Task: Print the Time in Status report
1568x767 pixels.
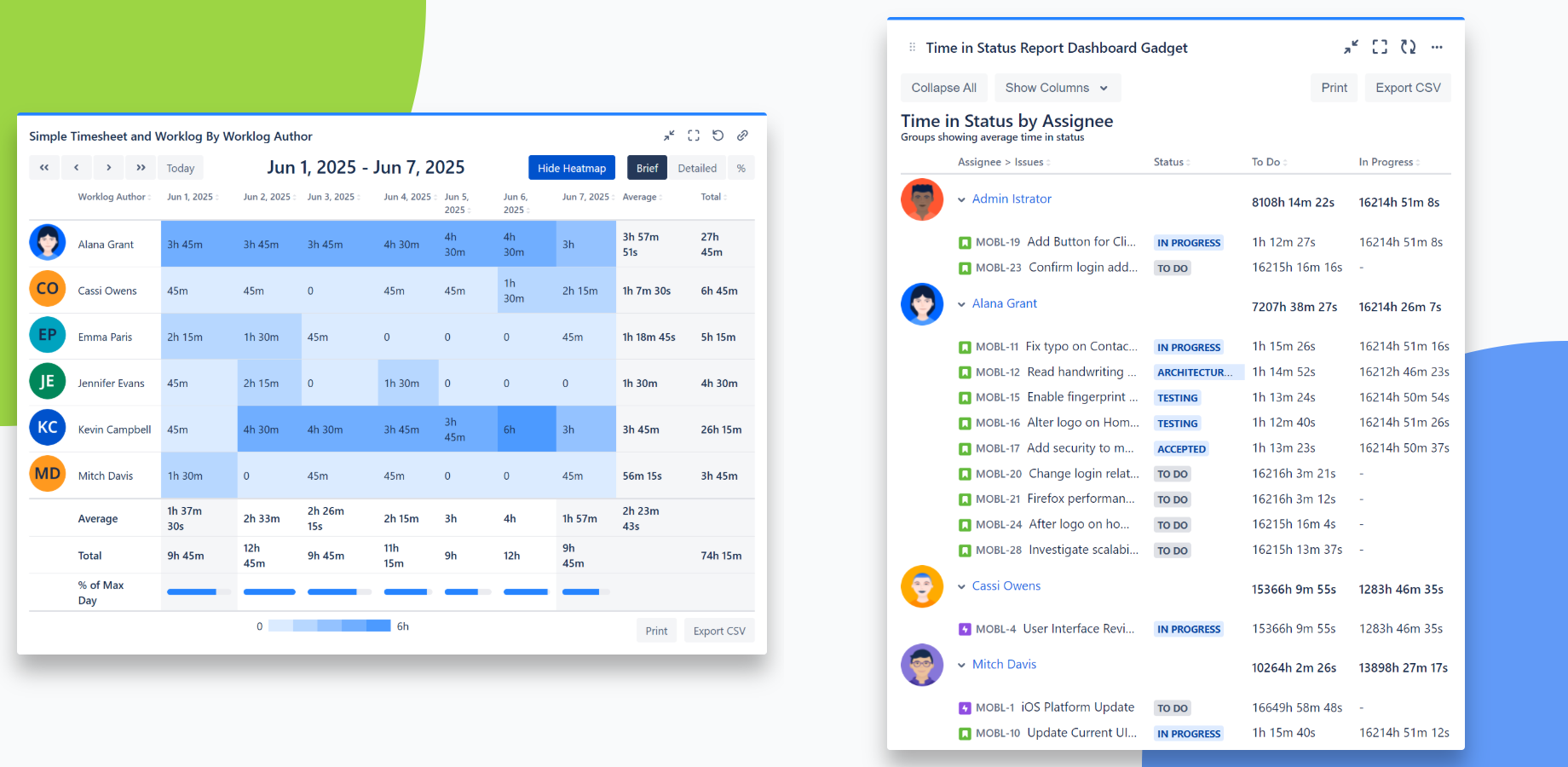Action: pyautogui.click(x=1335, y=88)
